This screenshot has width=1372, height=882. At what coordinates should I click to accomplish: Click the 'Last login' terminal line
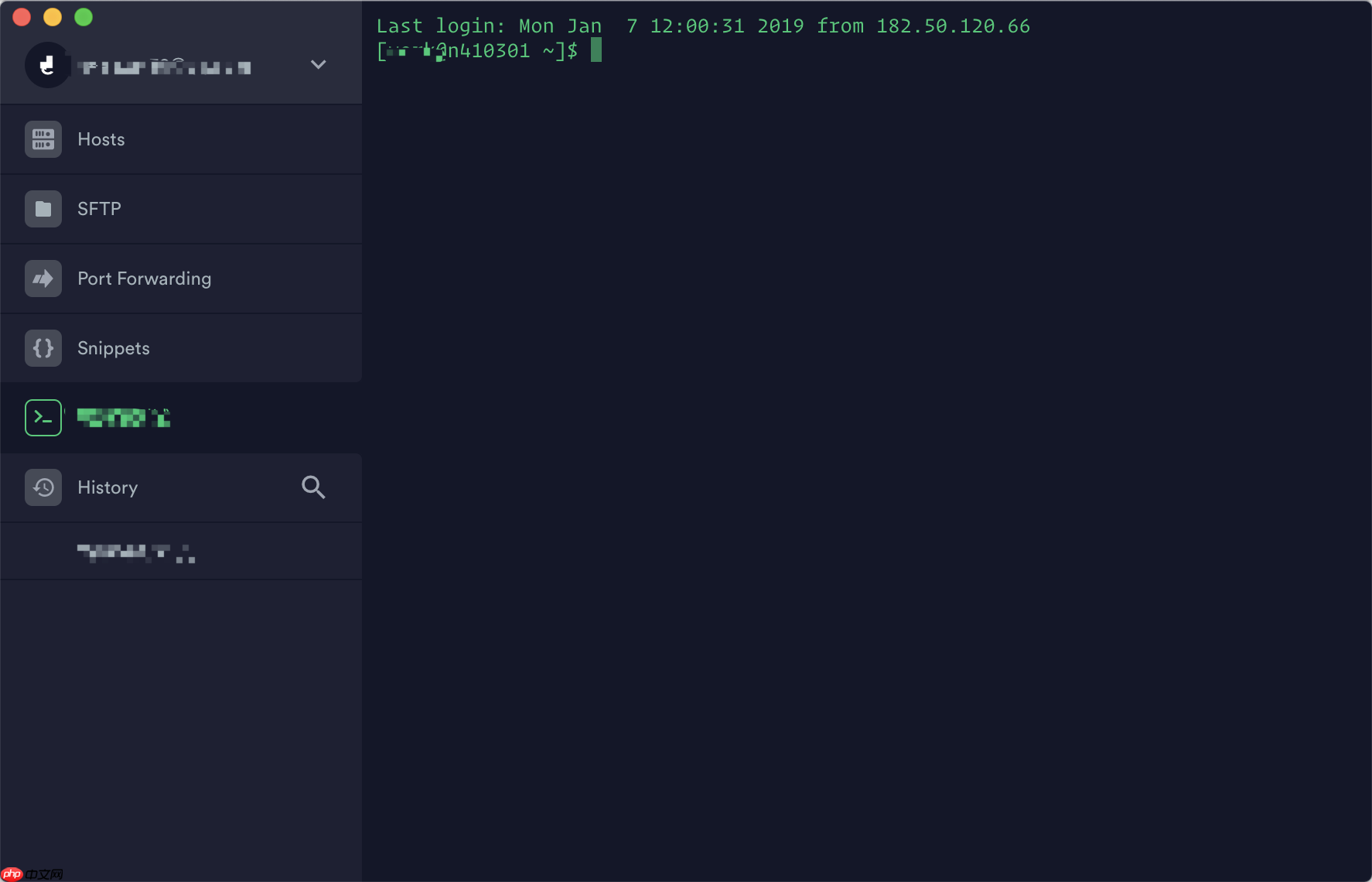(703, 26)
